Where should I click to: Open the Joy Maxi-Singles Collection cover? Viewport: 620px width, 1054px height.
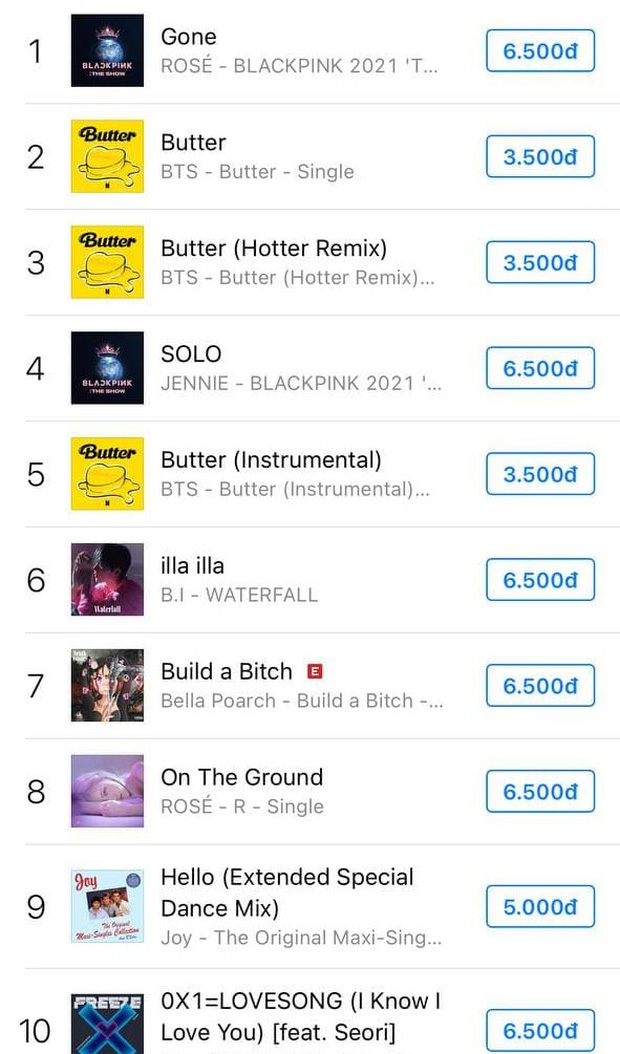point(107,907)
